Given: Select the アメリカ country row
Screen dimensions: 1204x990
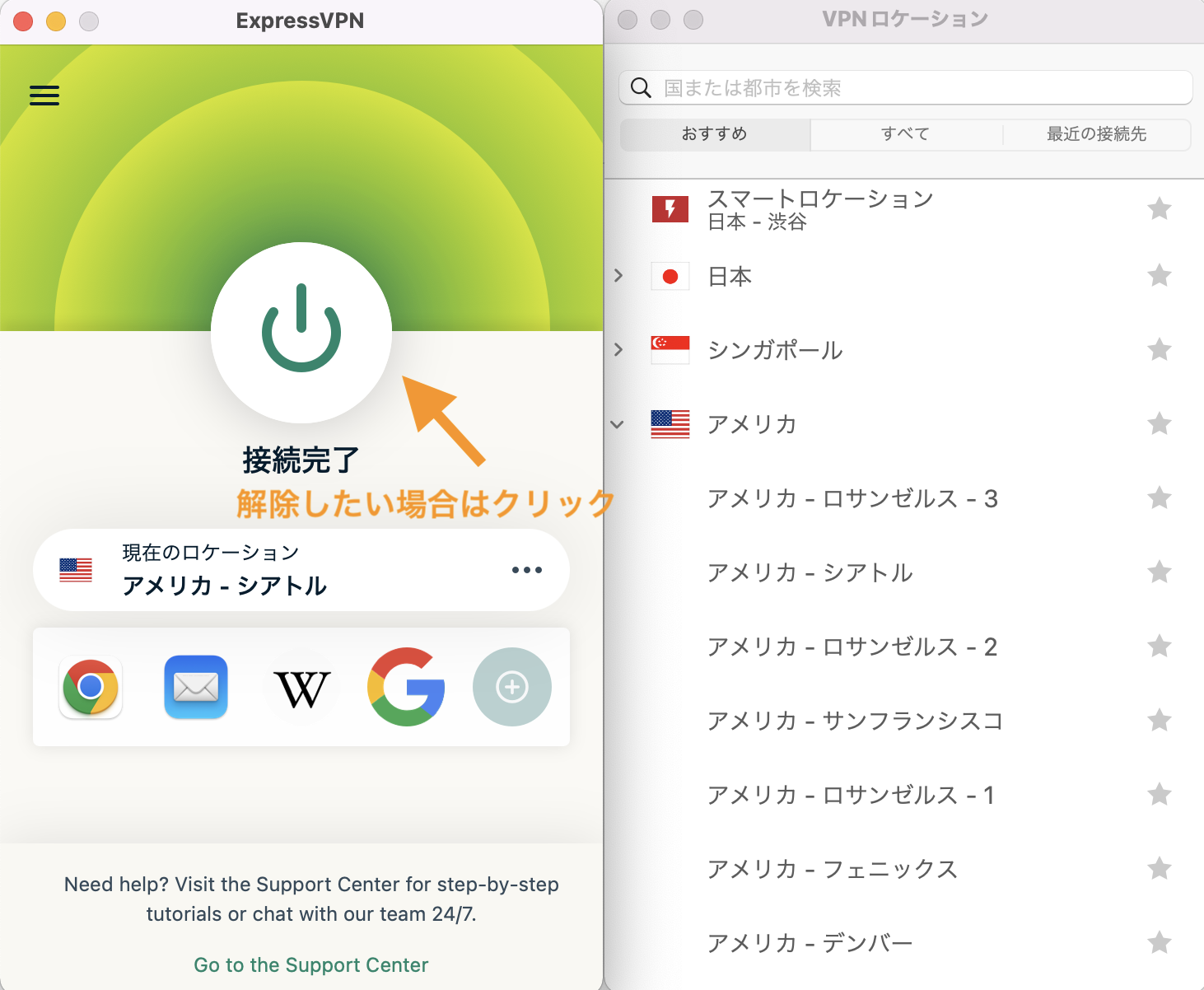Looking at the screenshot, I should (904, 424).
